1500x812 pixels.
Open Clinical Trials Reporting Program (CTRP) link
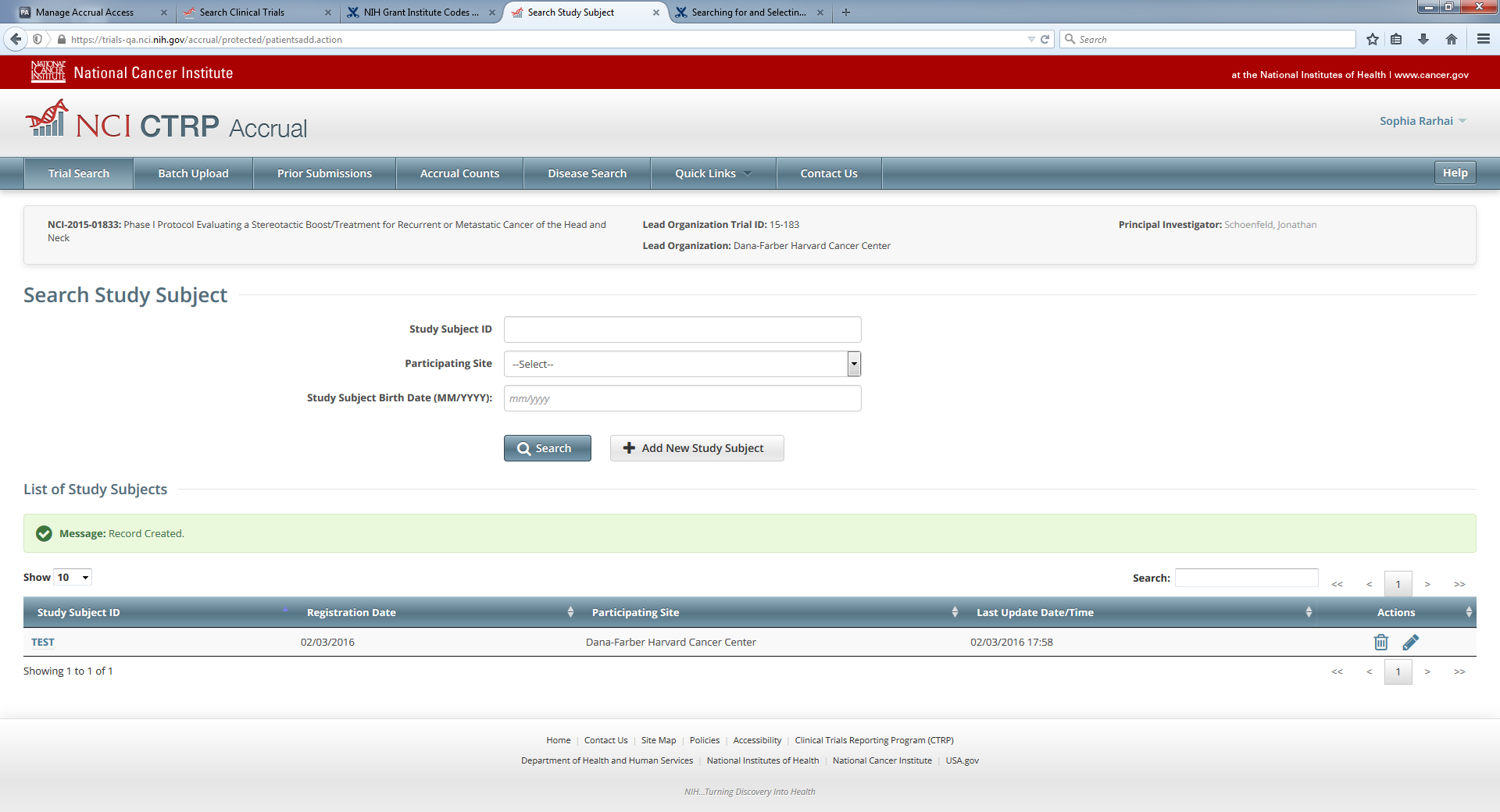874,740
